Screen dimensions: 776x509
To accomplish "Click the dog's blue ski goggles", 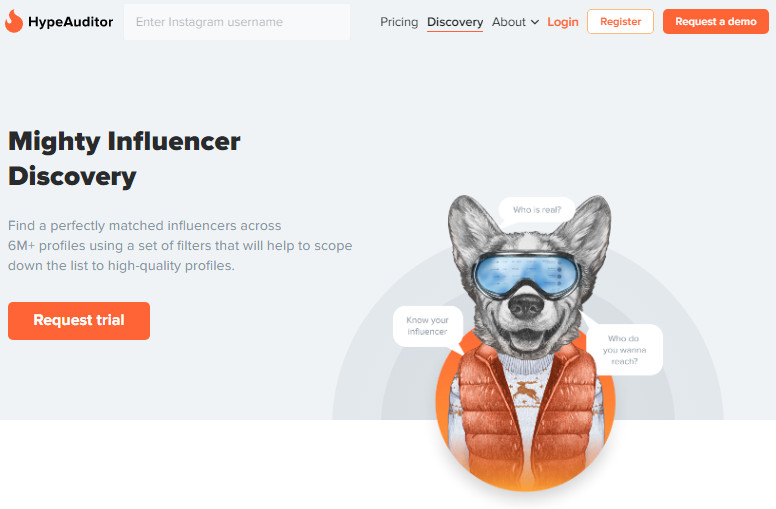I will 526,275.
